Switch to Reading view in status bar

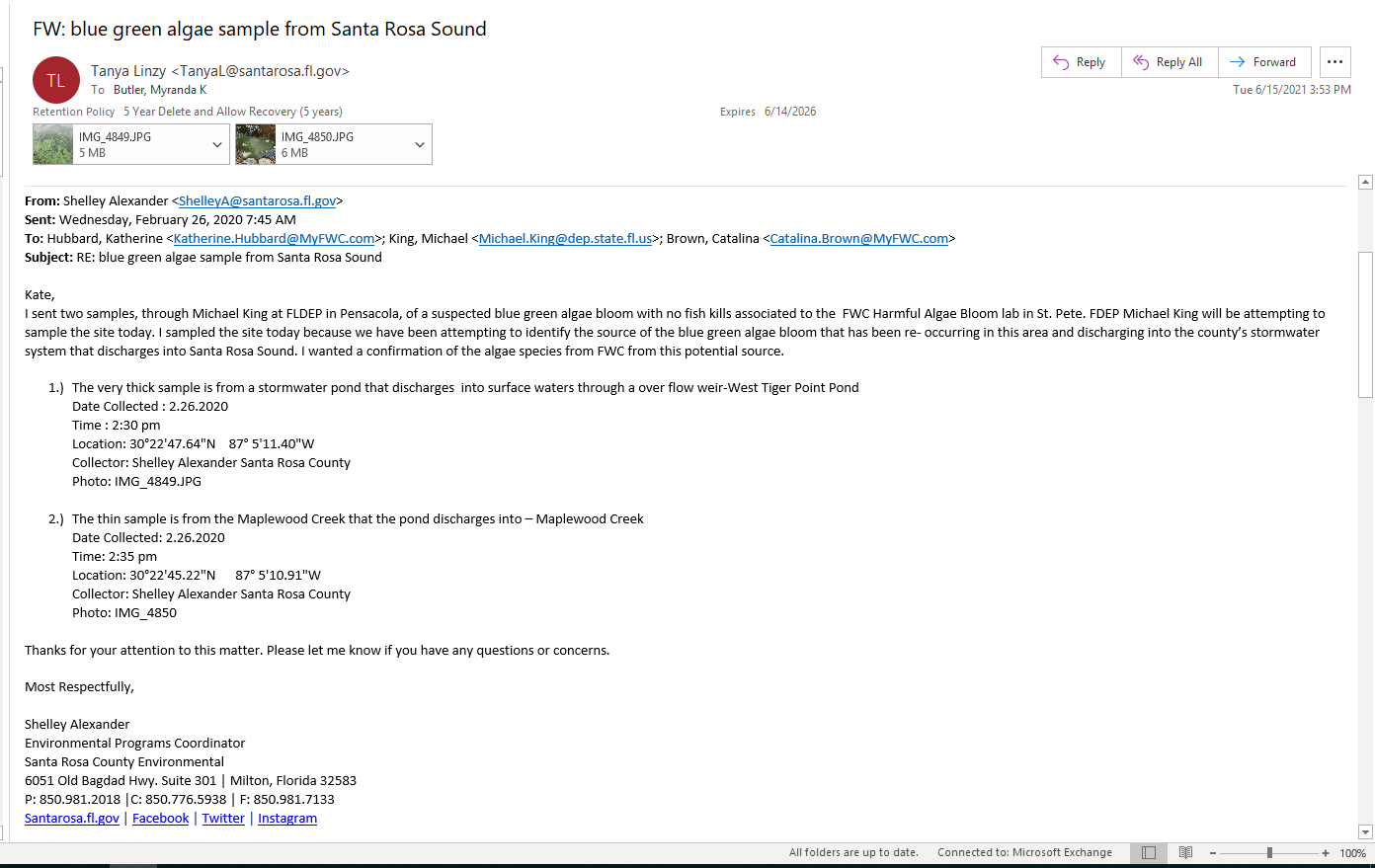click(1186, 853)
